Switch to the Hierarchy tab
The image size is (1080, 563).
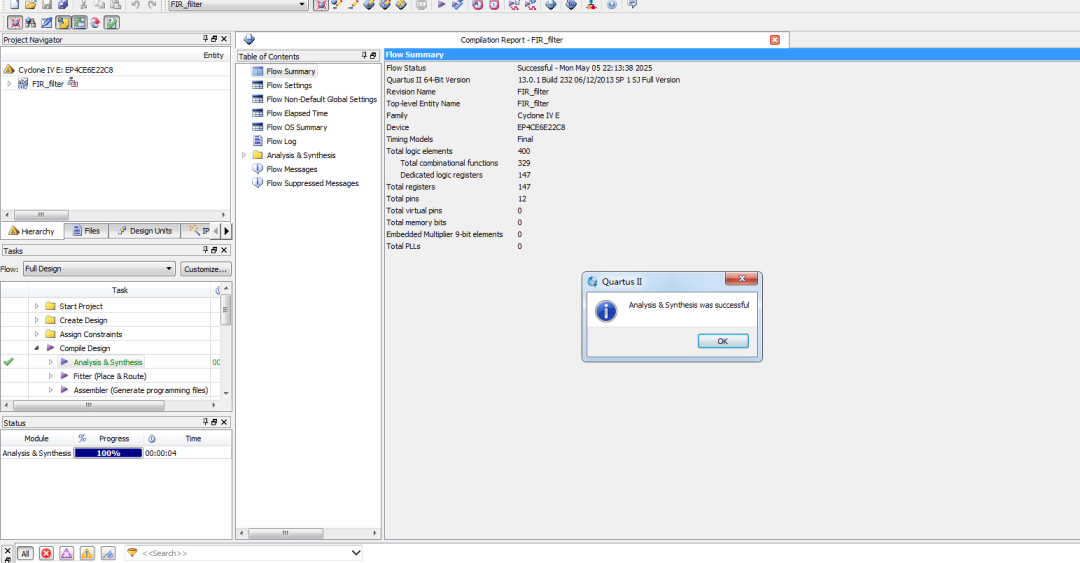click(32, 231)
